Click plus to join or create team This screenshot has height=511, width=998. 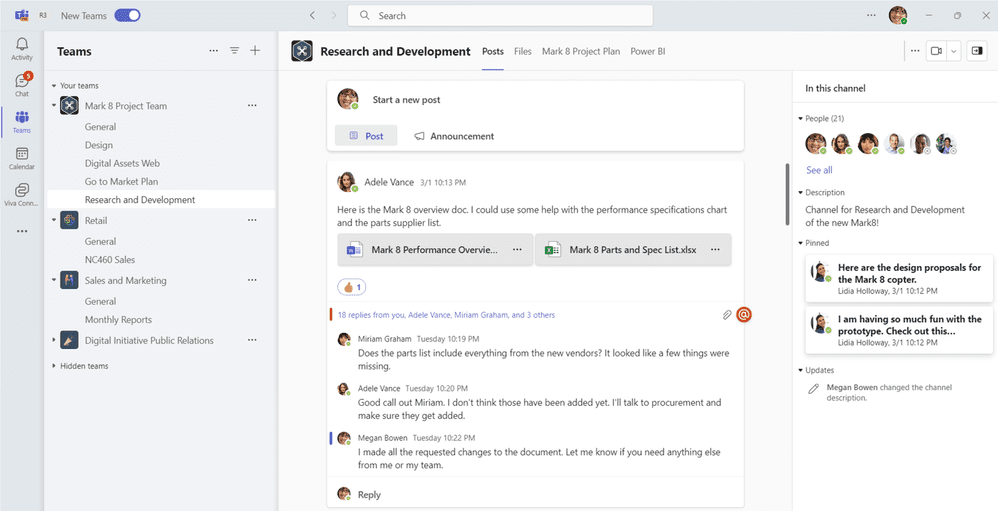(255, 51)
